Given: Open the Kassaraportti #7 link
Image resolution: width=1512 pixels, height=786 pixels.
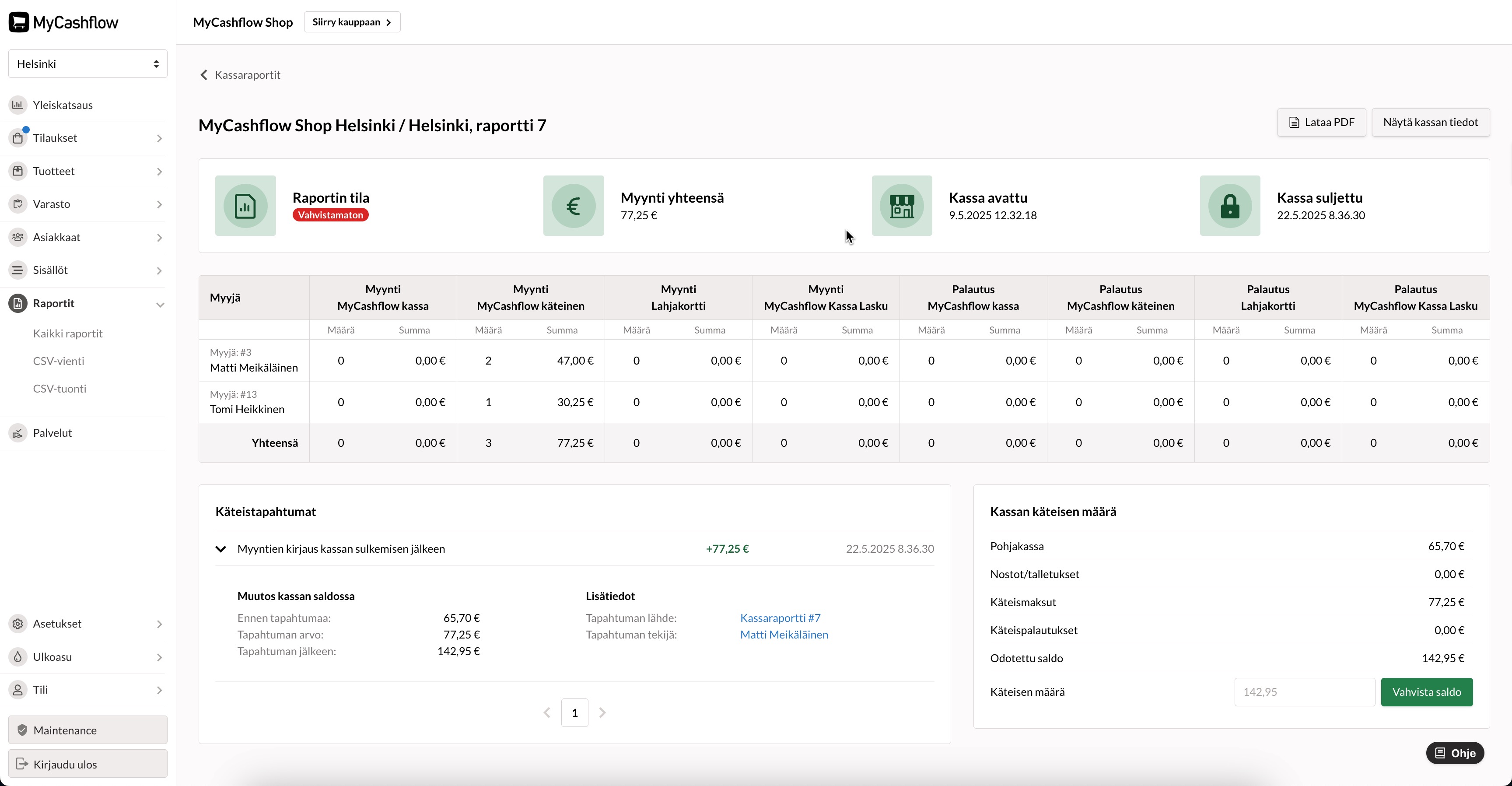Looking at the screenshot, I should [x=780, y=618].
